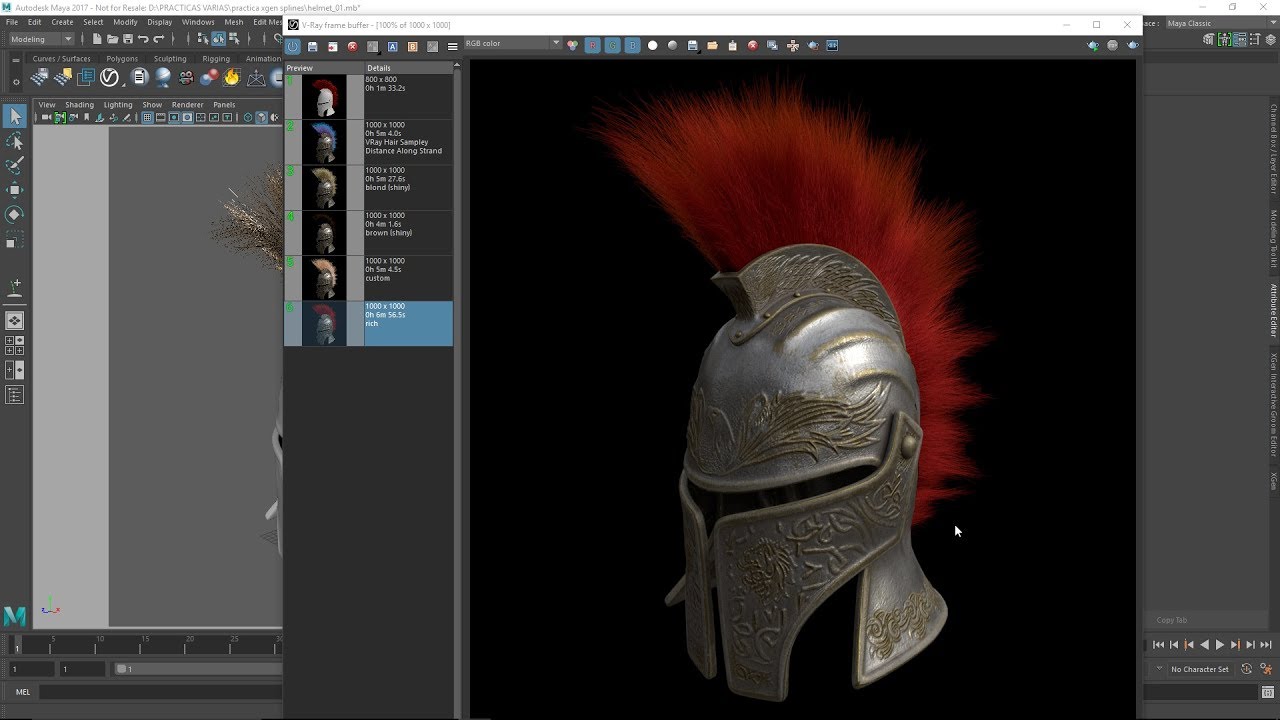1280x720 pixels.
Task: Redo using the forward arrow icon
Action: click(x=158, y=39)
